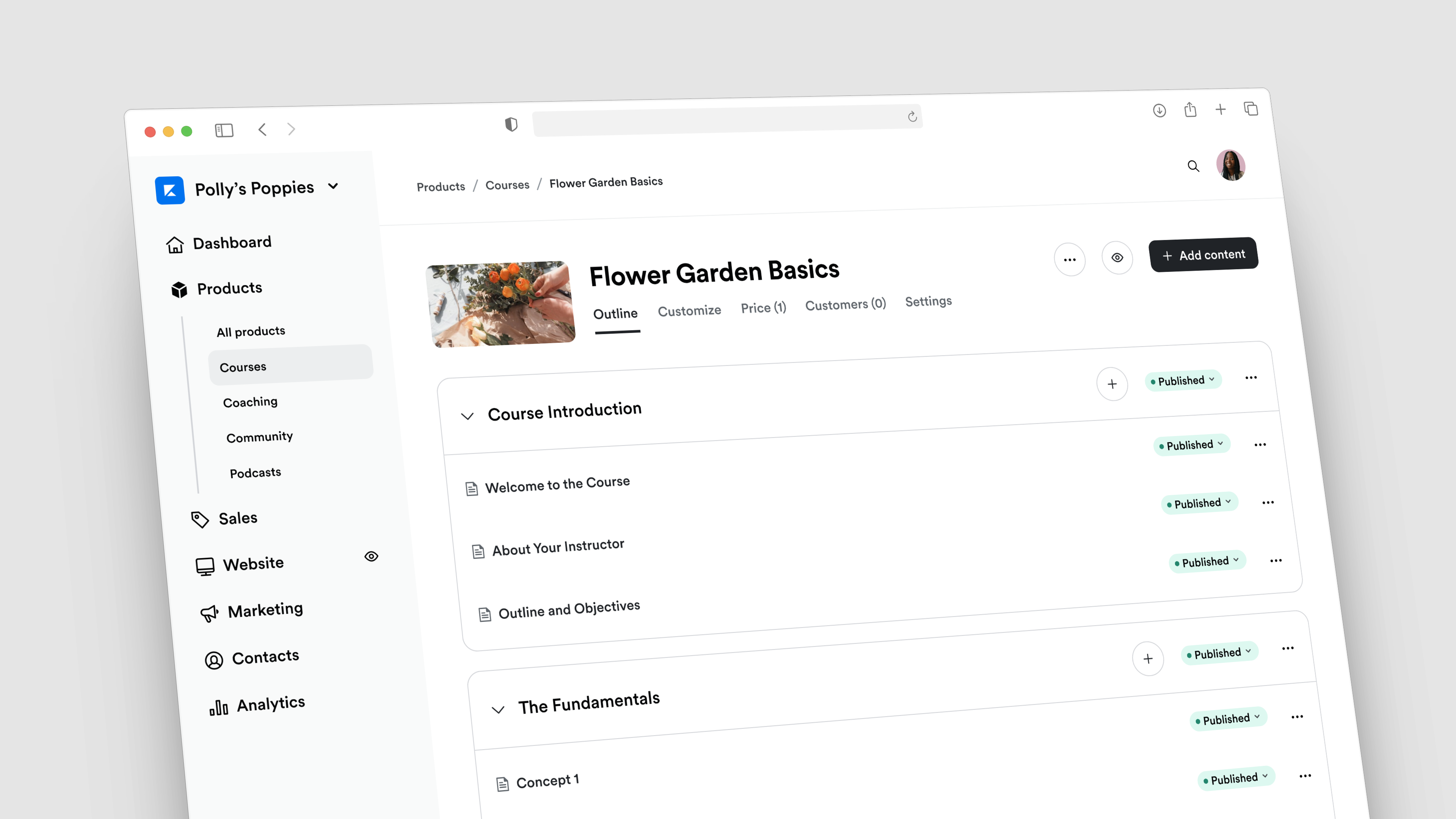
Task: Open the Price (1) tab
Action: (x=764, y=308)
